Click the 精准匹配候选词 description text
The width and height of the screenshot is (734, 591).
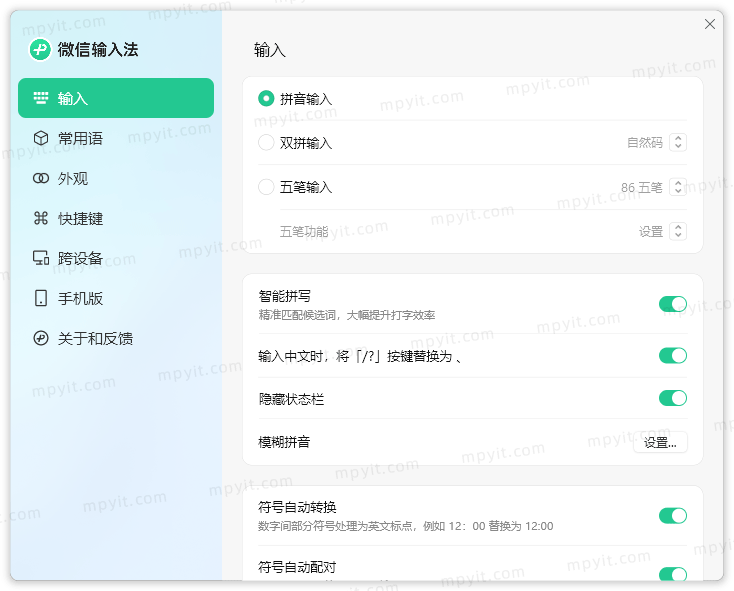point(346,315)
